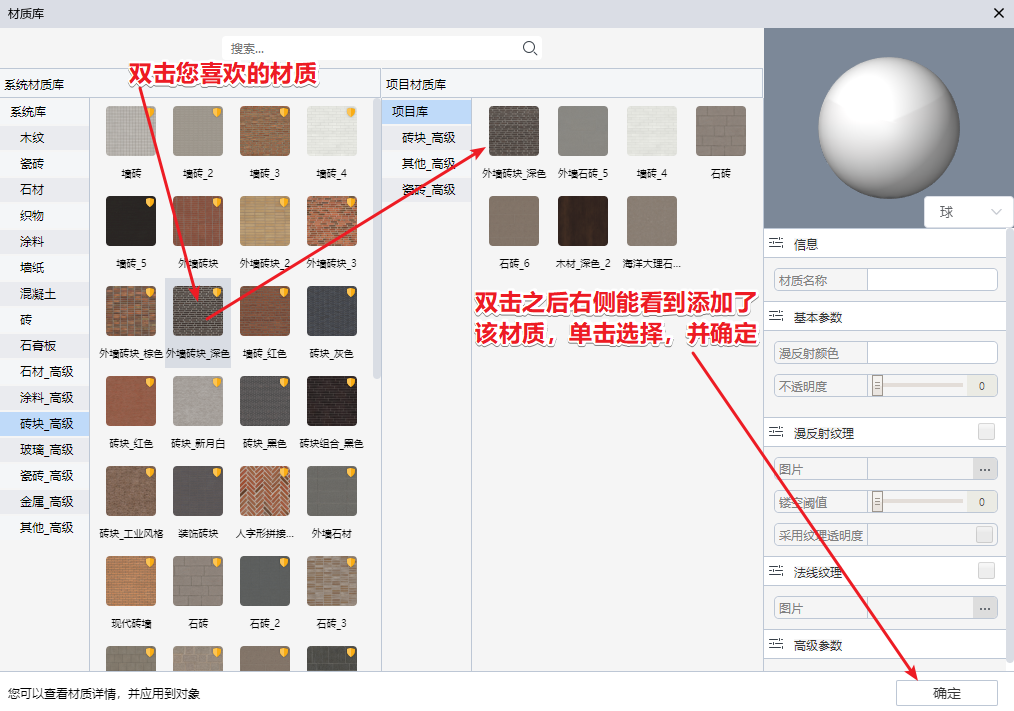Enable the 漫反射纹理 checkbox

pyautogui.click(x=986, y=432)
